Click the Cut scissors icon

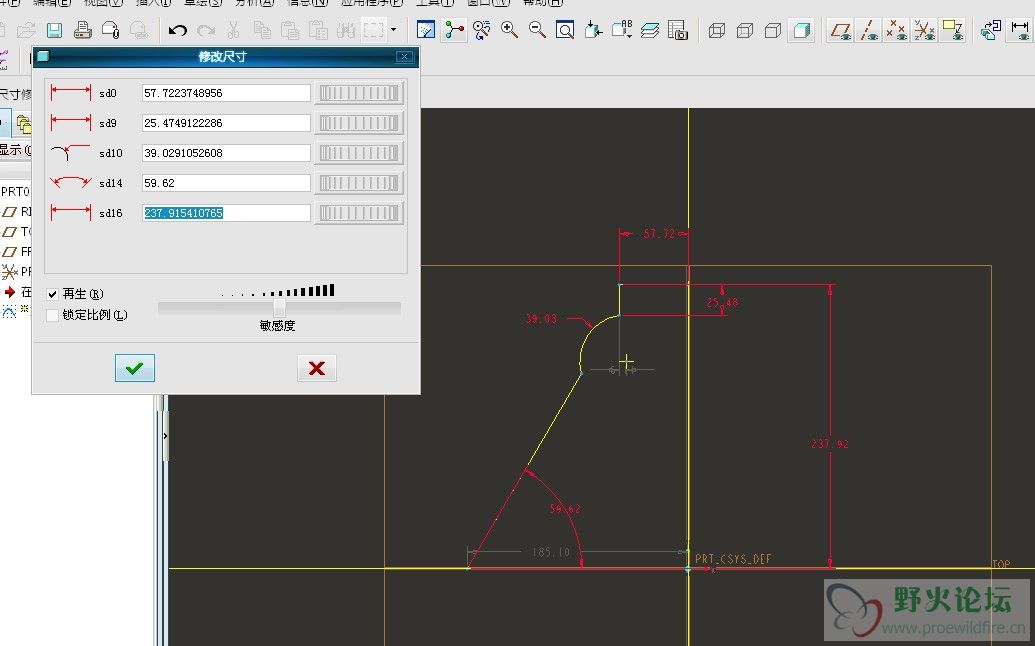pyautogui.click(x=234, y=30)
